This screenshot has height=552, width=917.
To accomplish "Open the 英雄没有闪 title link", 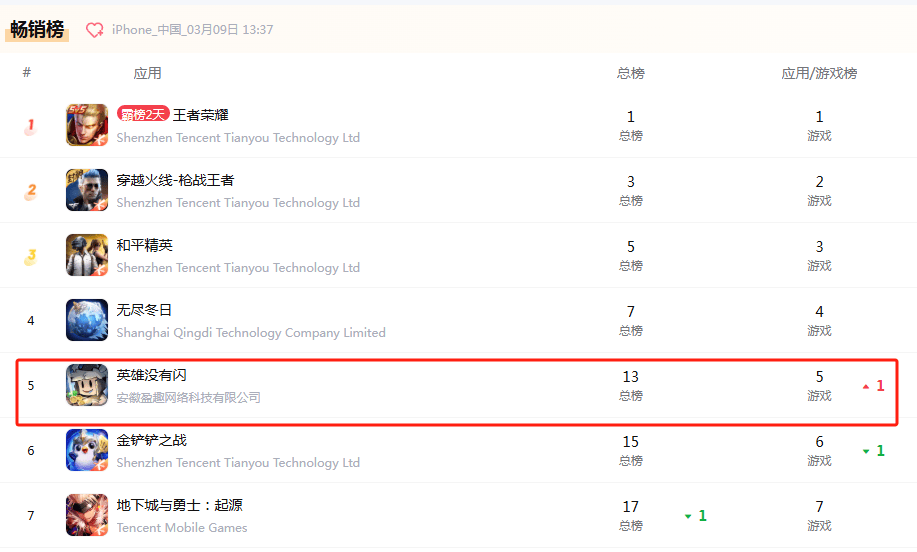I will point(151,375).
